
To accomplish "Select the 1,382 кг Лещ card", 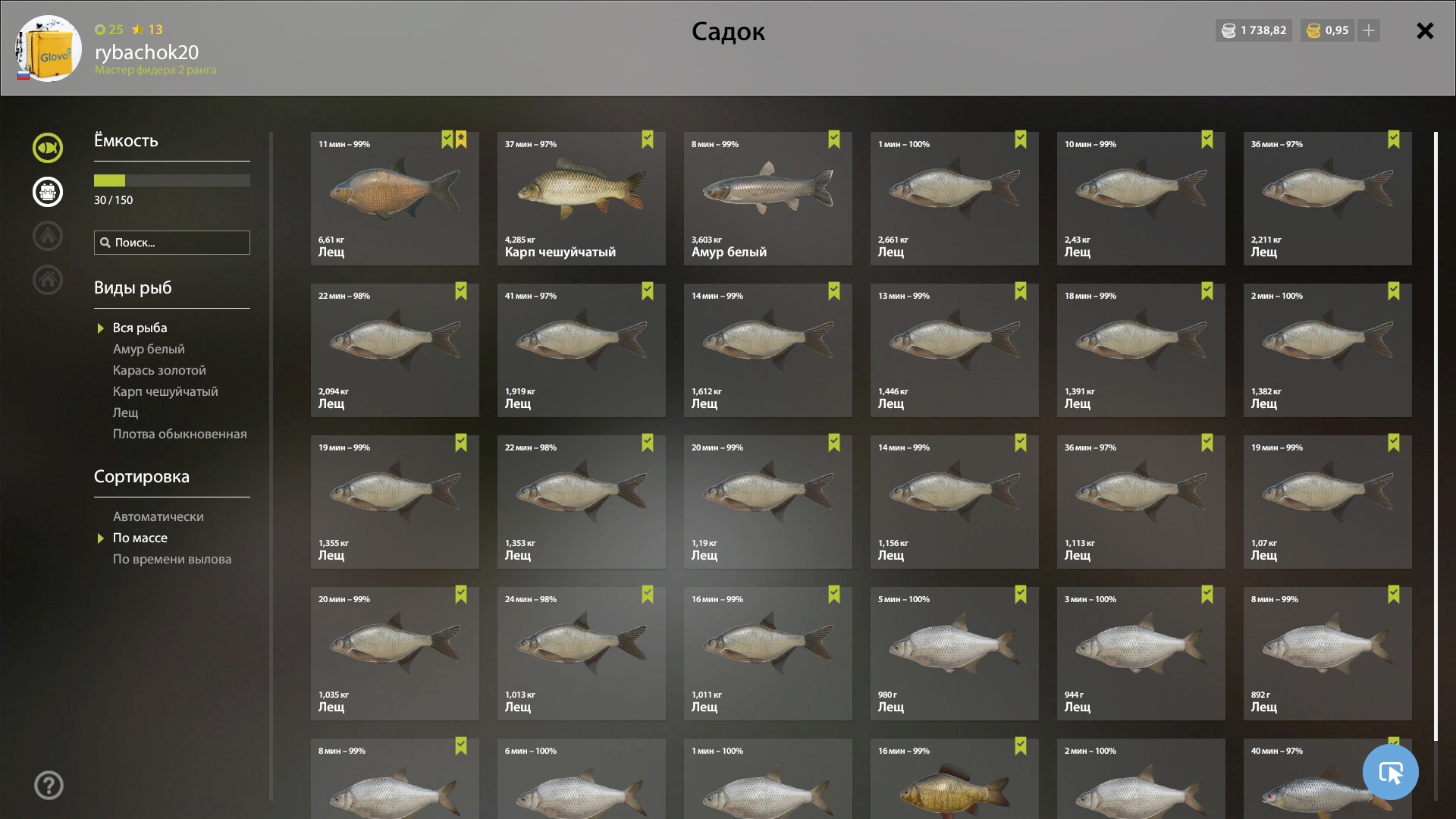I will coord(1328,350).
